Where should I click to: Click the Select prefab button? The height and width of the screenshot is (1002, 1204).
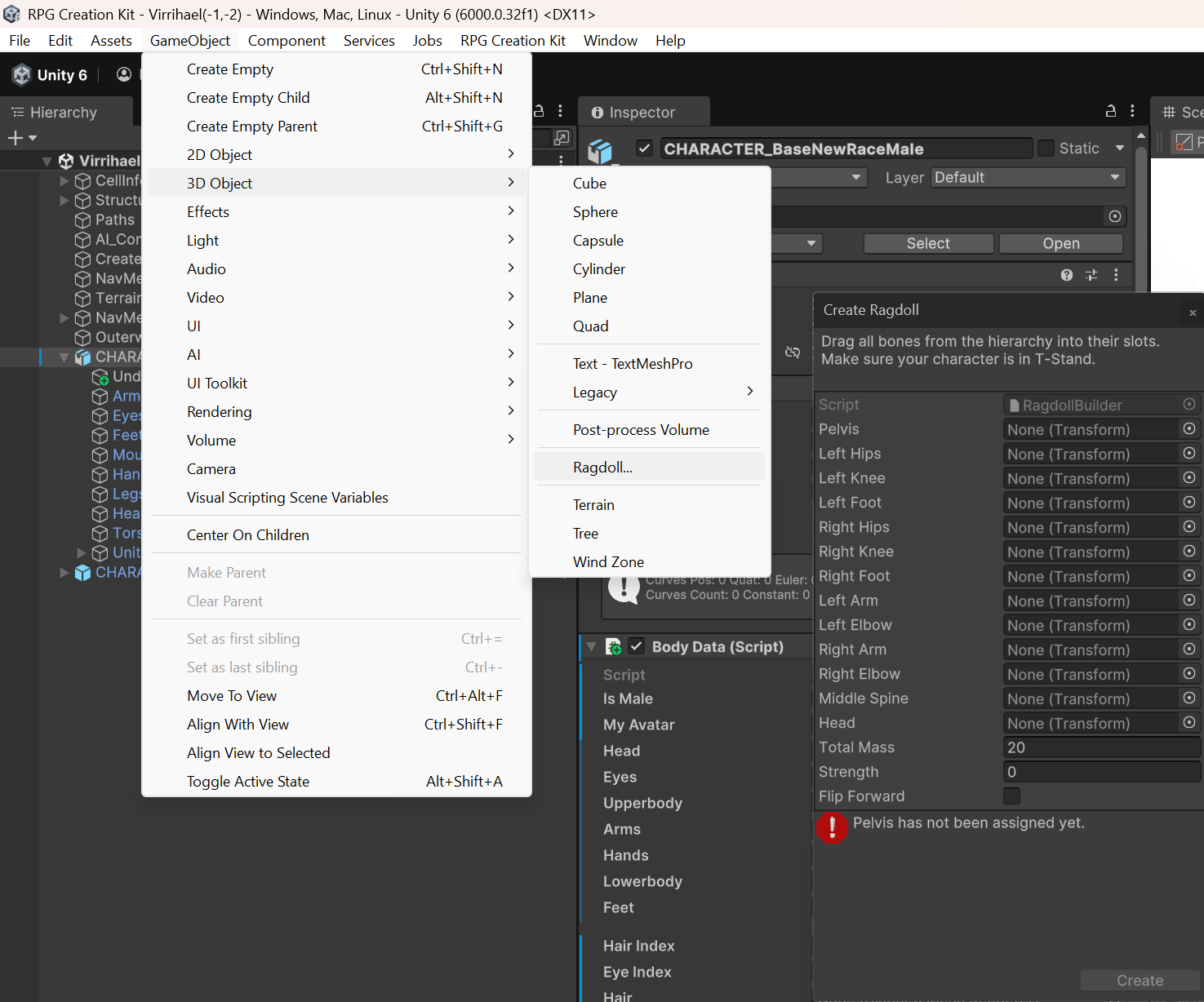928,243
